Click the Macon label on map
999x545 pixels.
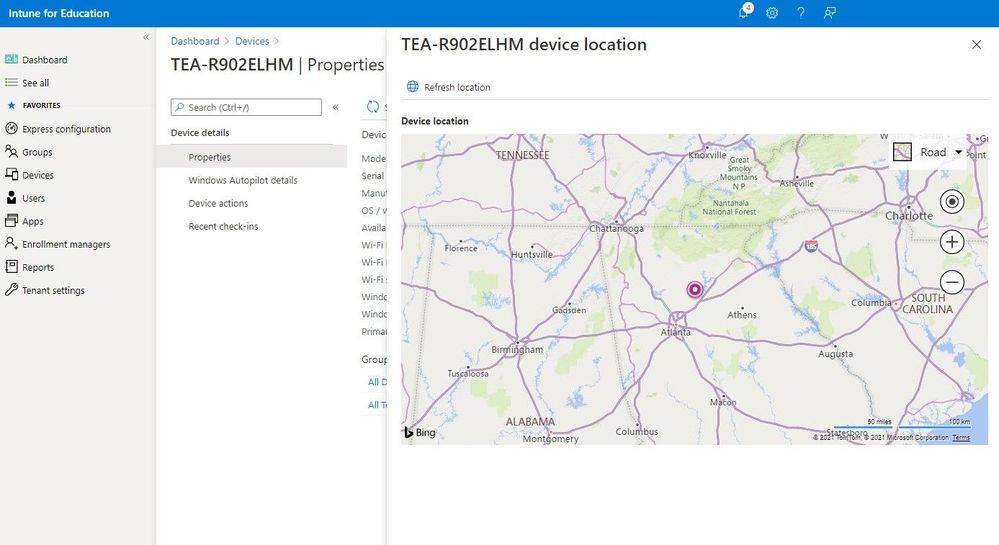tap(723, 402)
